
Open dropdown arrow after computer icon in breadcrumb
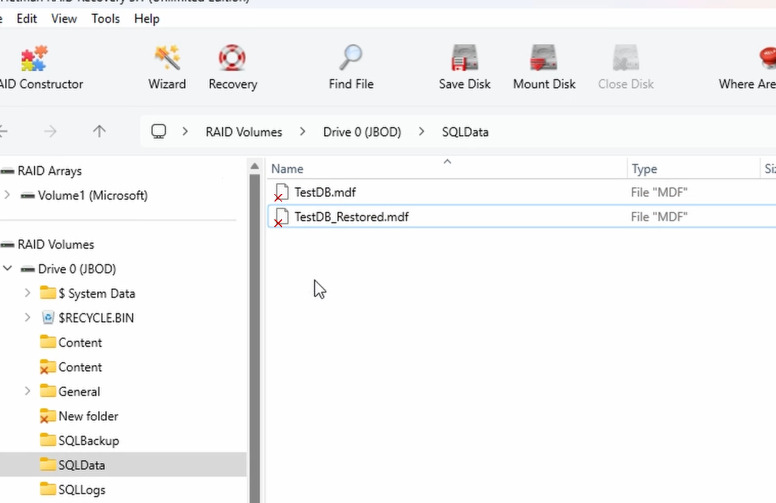click(x=185, y=132)
